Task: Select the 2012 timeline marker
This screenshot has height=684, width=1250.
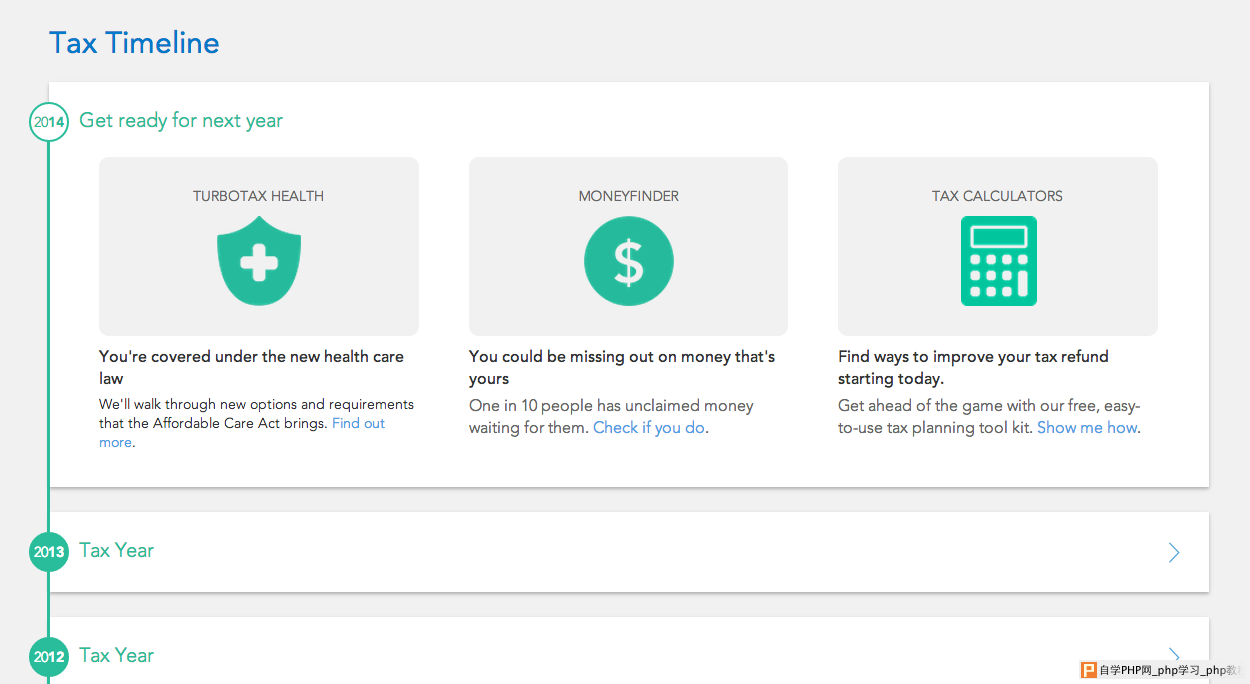Action: [x=49, y=657]
